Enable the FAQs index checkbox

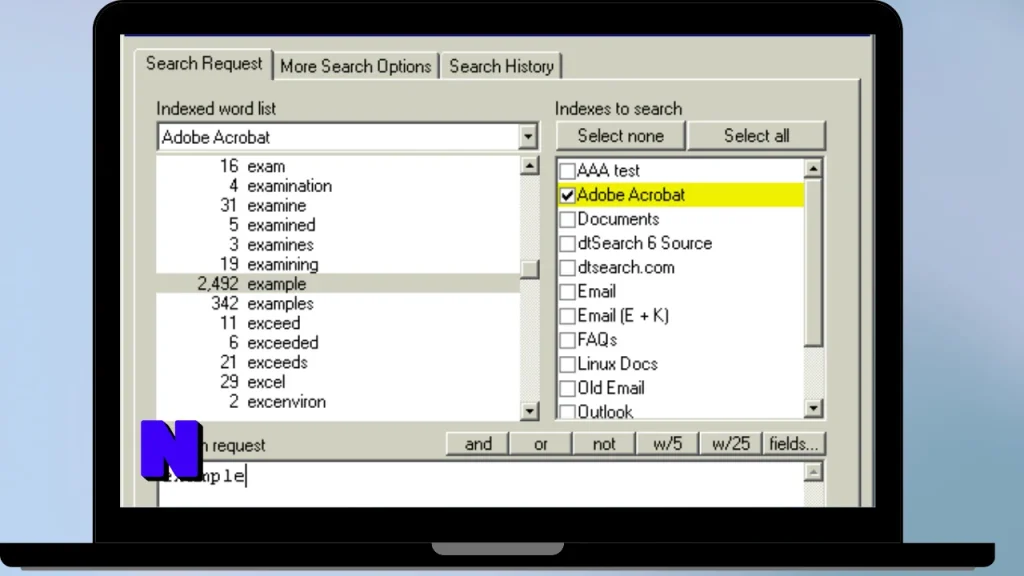point(567,340)
